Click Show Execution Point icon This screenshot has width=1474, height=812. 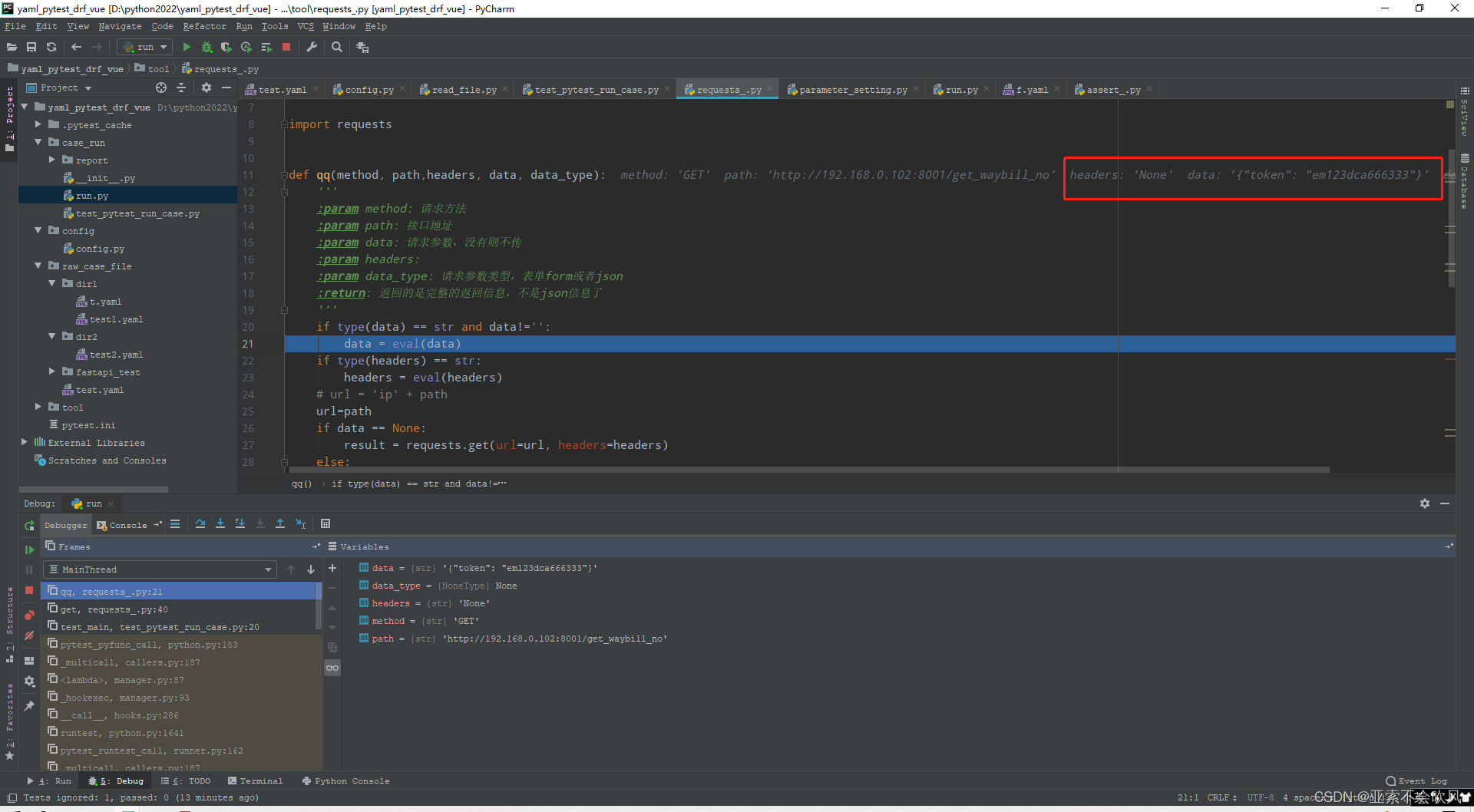point(175,523)
